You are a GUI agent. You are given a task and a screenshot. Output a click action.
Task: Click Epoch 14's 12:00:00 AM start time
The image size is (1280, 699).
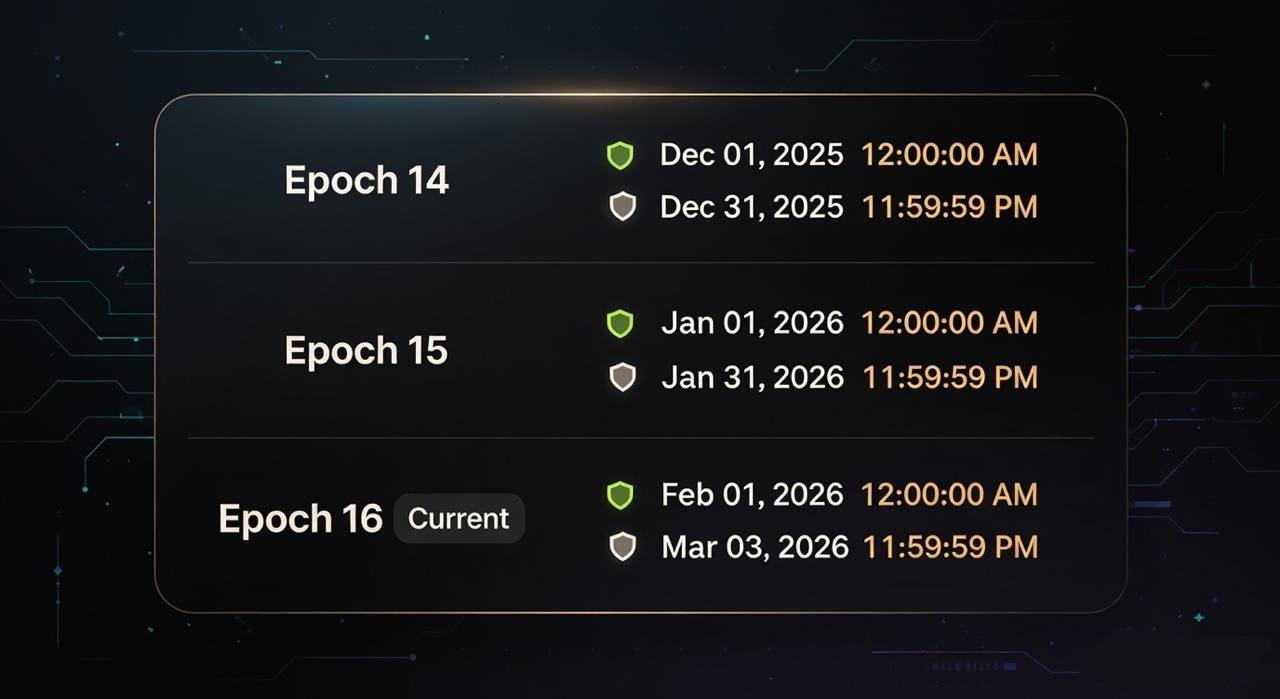(949, 155)
